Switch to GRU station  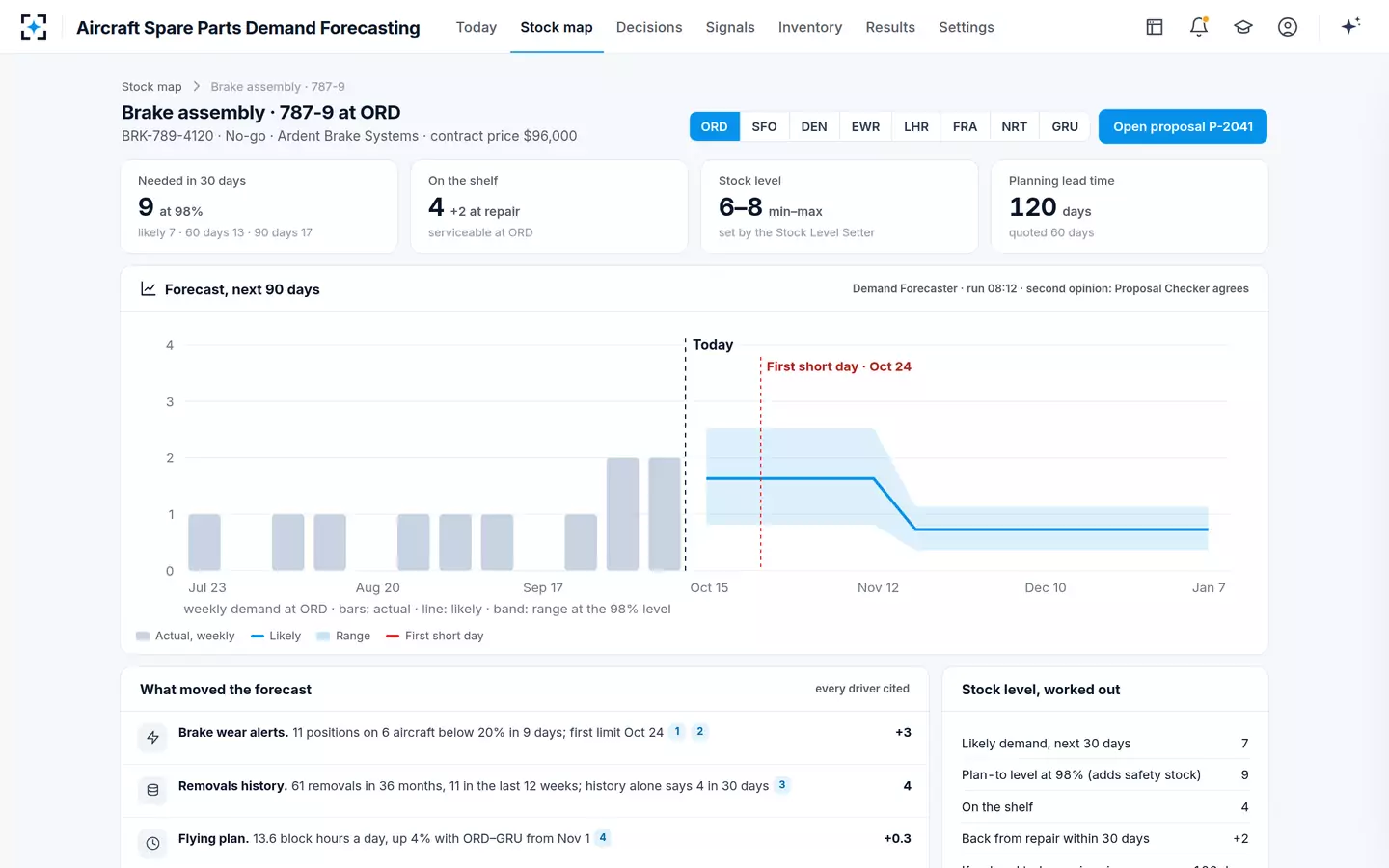(1065, 126)
